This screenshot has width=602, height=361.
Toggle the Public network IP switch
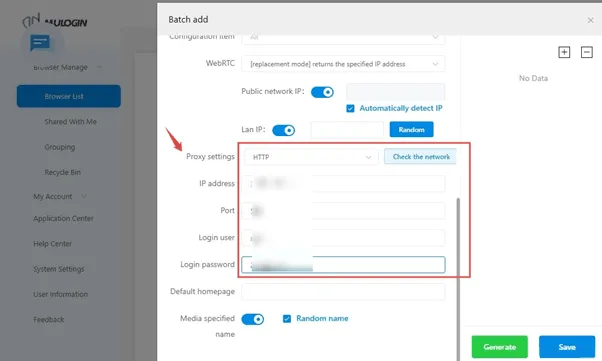[322, 92]
